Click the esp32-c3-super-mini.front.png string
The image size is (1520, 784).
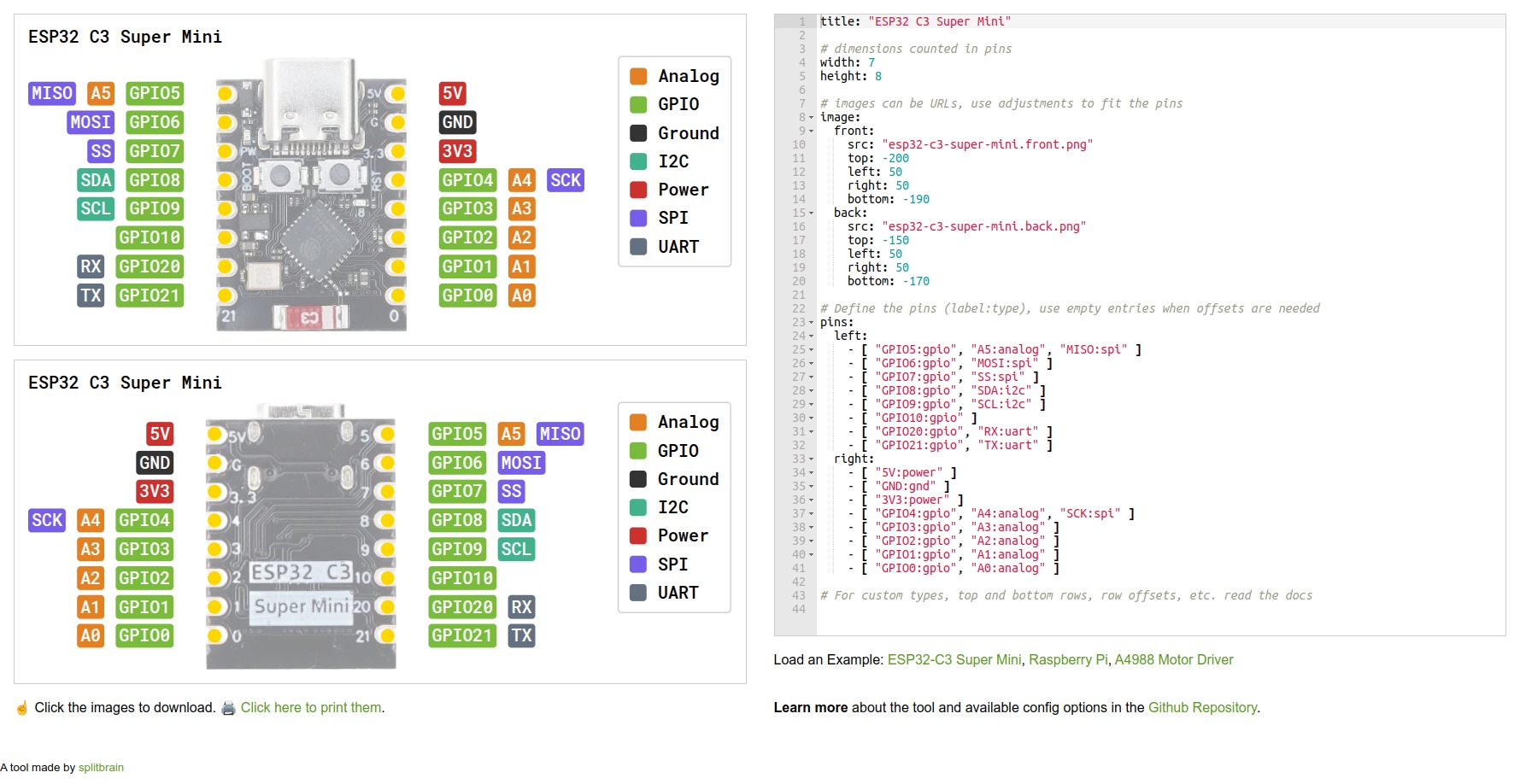[988, 144]
